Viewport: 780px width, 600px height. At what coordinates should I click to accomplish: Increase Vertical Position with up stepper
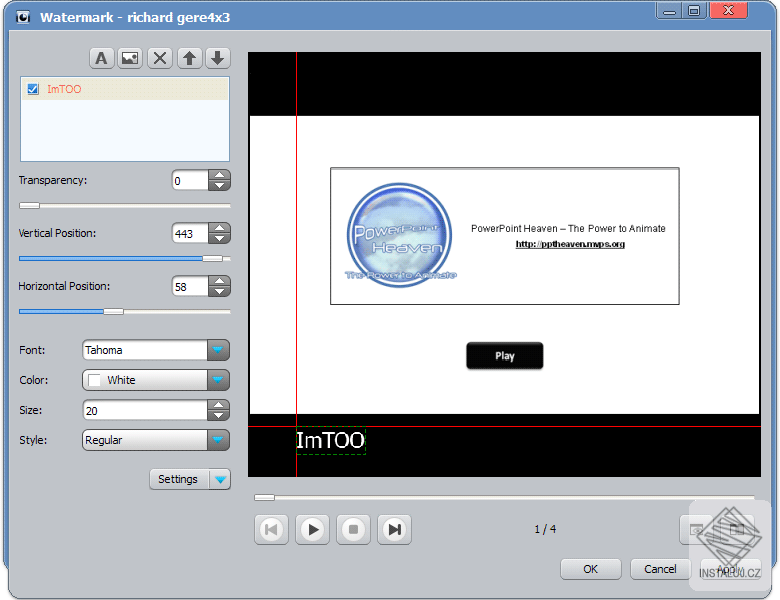(219, 228)
